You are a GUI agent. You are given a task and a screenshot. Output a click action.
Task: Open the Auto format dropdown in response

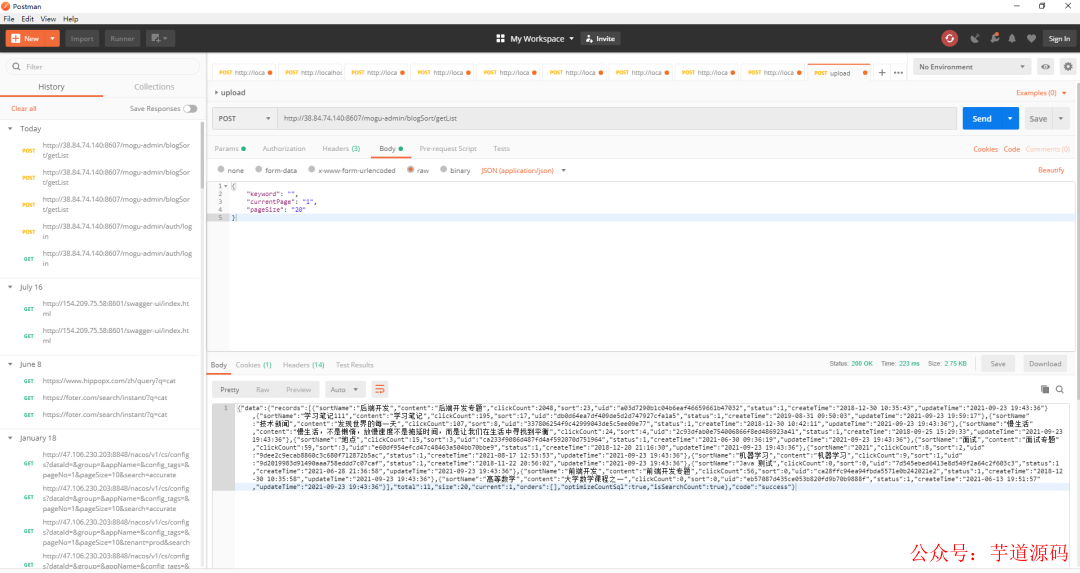(344, 390)
